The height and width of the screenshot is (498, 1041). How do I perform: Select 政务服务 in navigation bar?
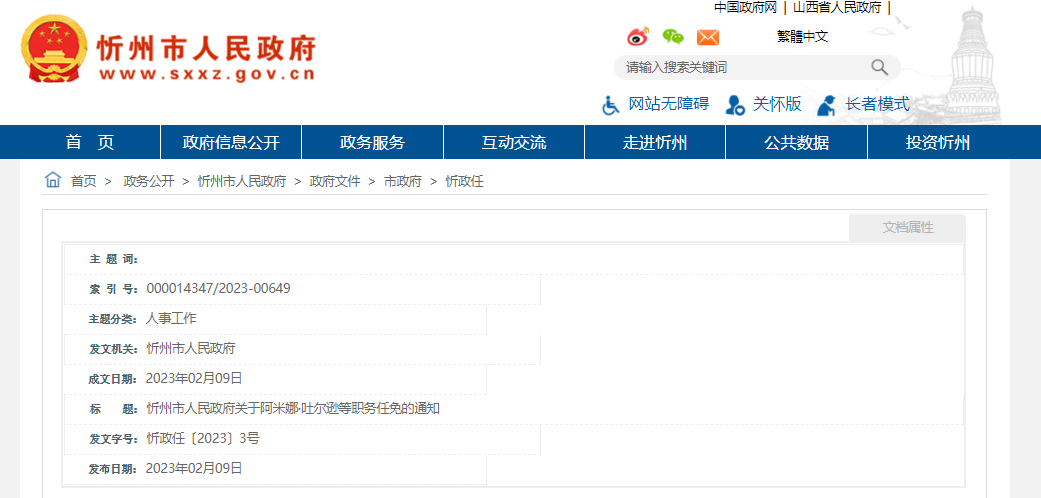click(x=372, y=142)
